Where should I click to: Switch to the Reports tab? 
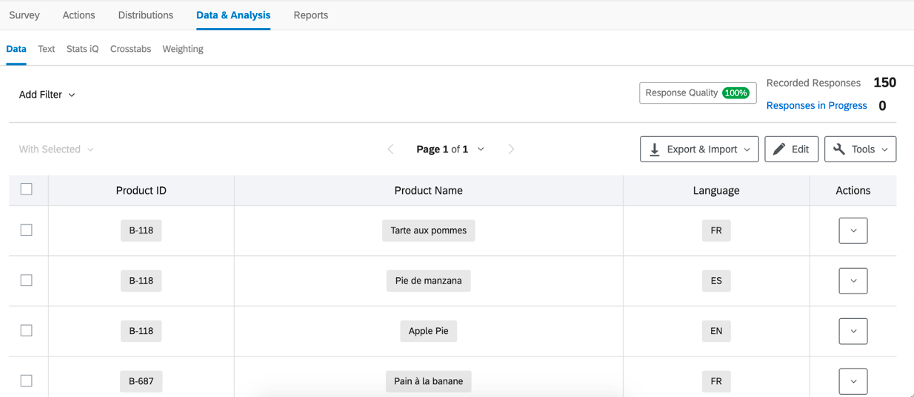click(311, 15)
